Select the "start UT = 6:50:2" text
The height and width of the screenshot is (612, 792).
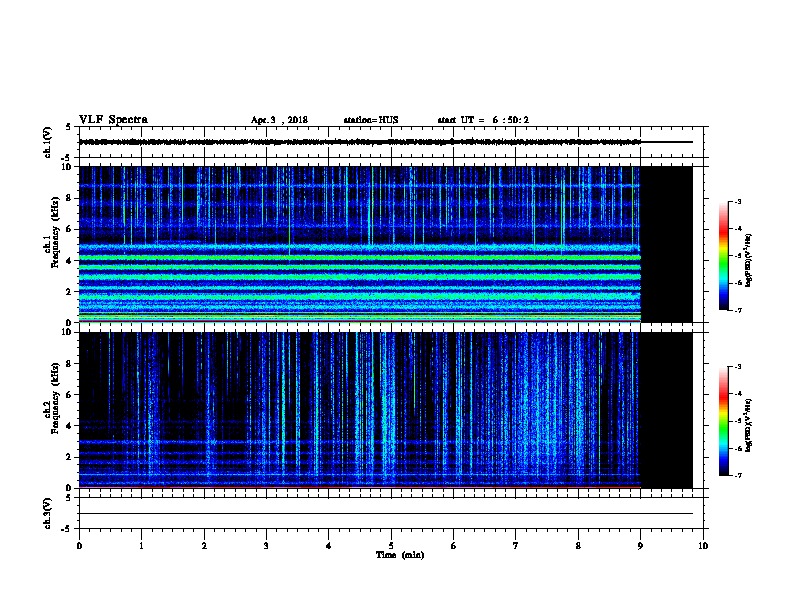(483, 120)
